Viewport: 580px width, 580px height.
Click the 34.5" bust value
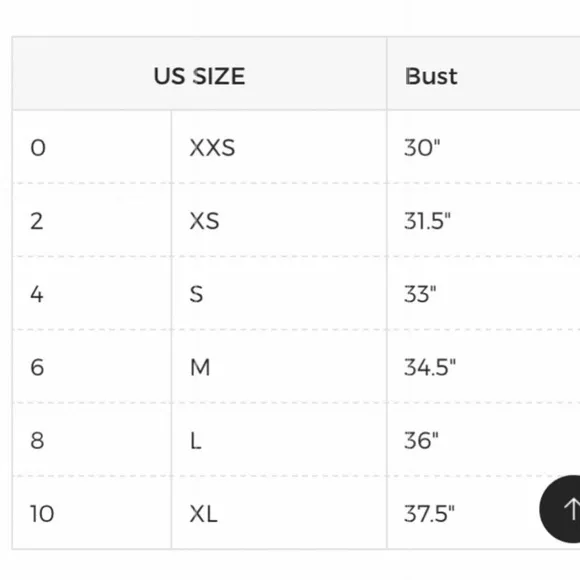(x=430, y=367)
